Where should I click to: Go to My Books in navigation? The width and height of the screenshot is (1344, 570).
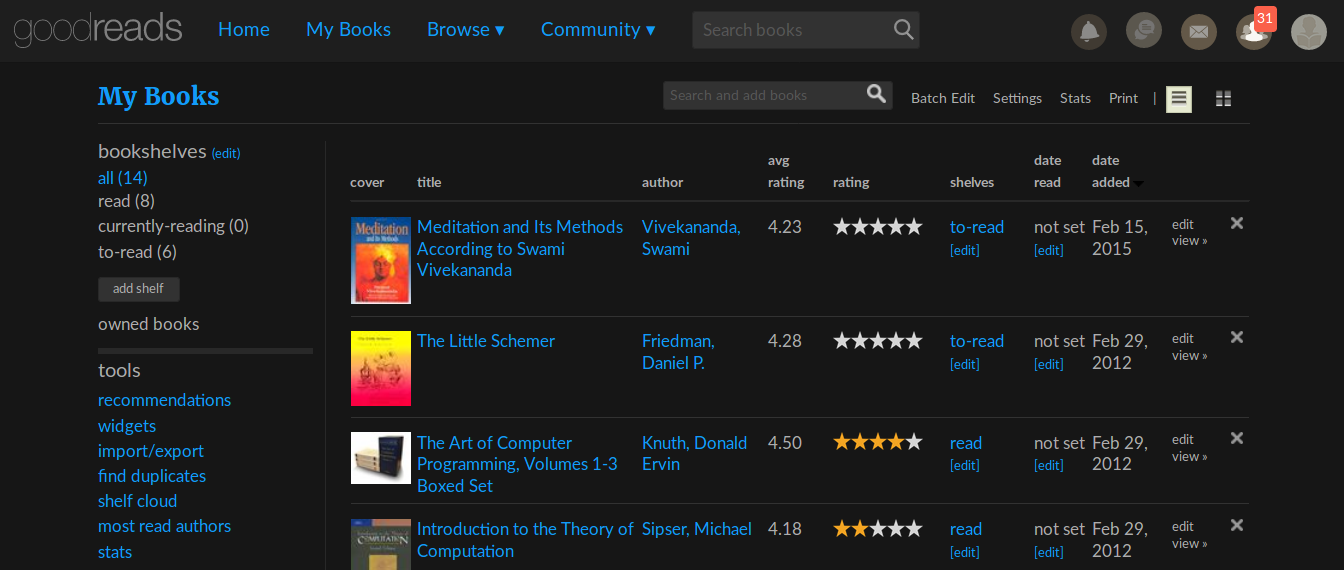point(348,30)
